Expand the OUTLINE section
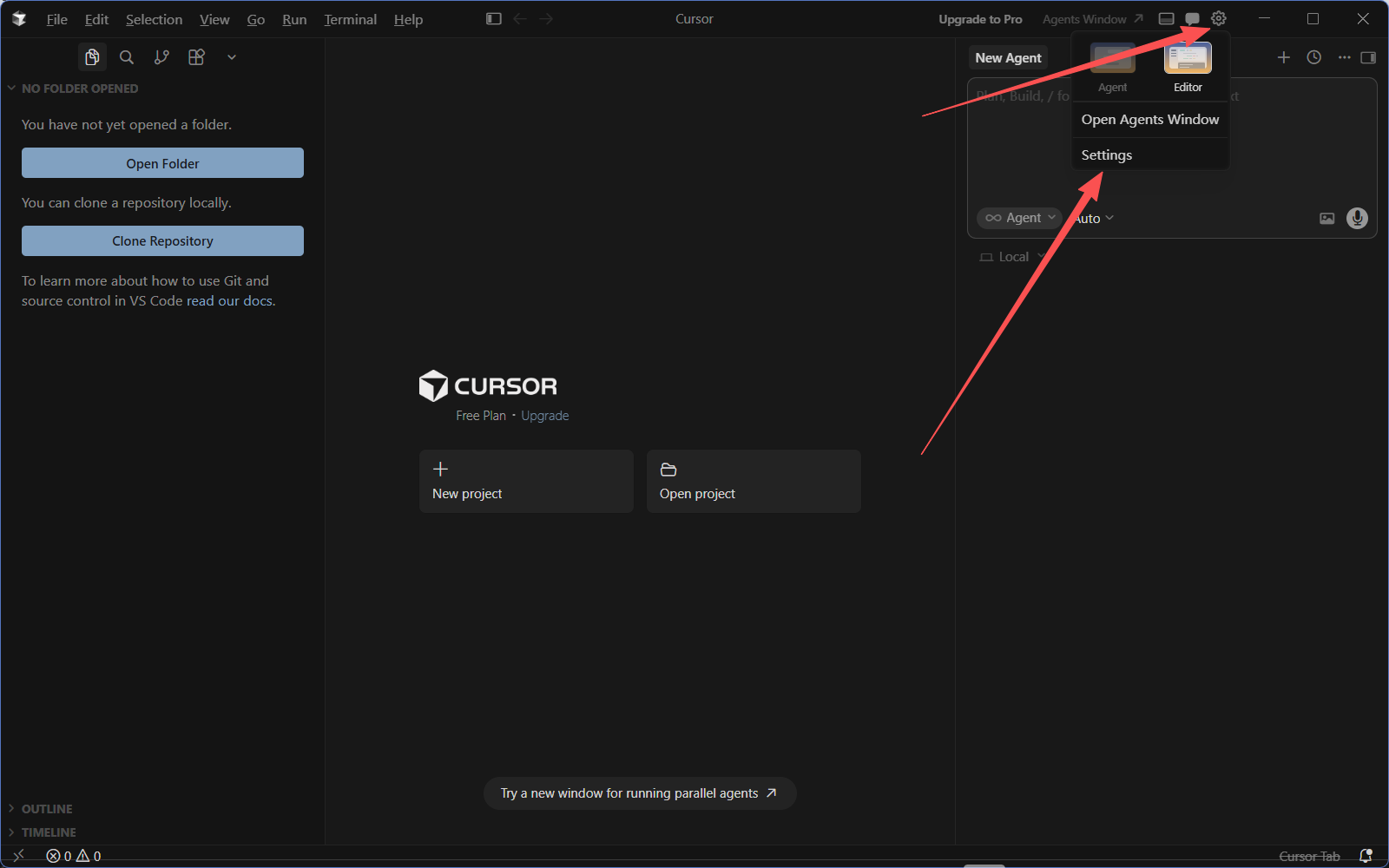The image size is (1389, 868). [x=41, y=809]
